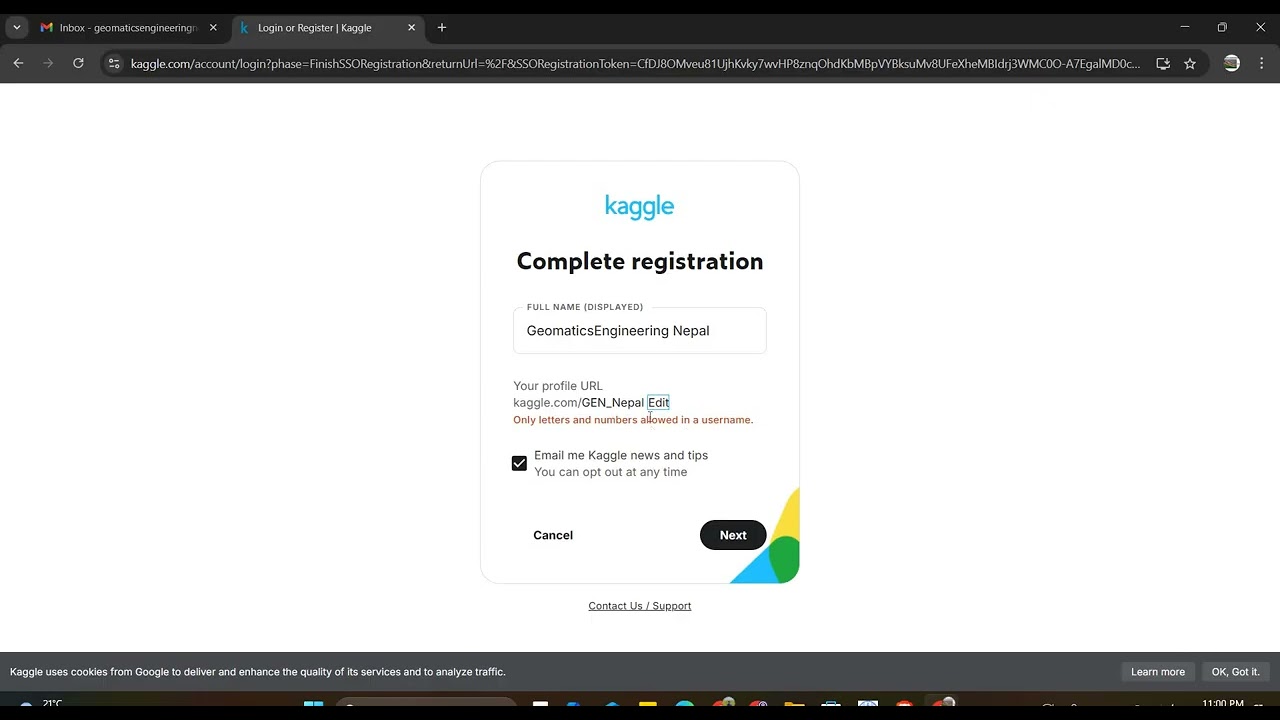1280x720 pixels.
Task: Reload the current page
Action: tap(78, 63)
